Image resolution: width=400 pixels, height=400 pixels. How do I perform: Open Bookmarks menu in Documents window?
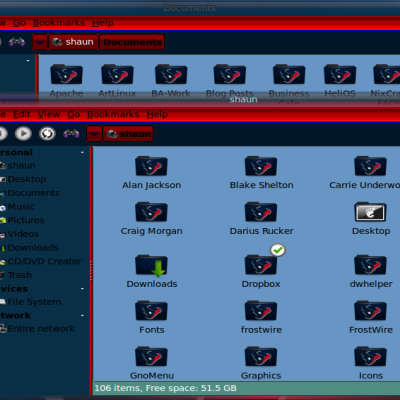59,23
